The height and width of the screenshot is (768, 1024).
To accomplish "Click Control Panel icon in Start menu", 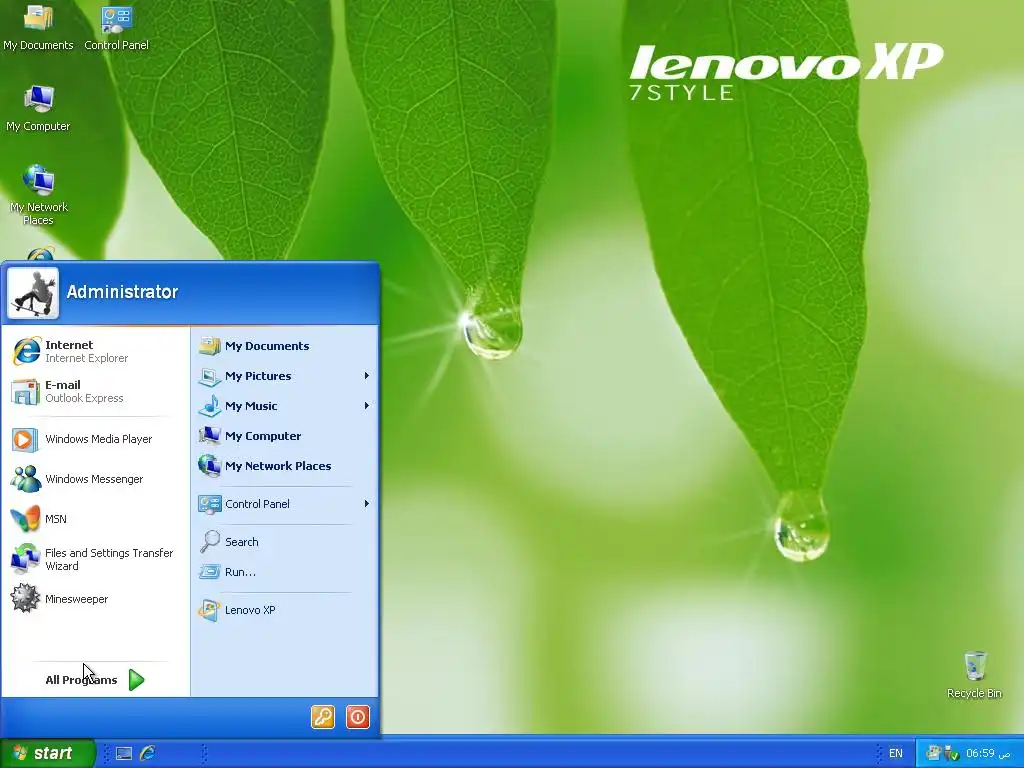I will [209, 504].
